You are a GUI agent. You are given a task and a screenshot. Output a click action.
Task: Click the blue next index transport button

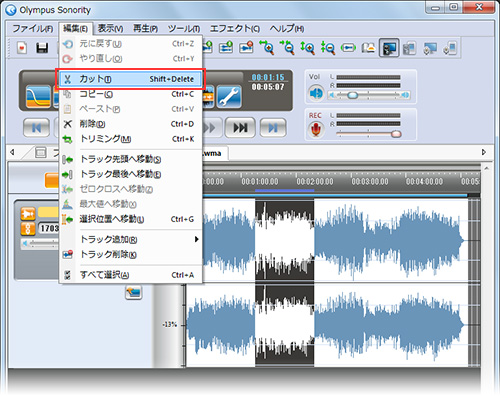coord(273,127)
